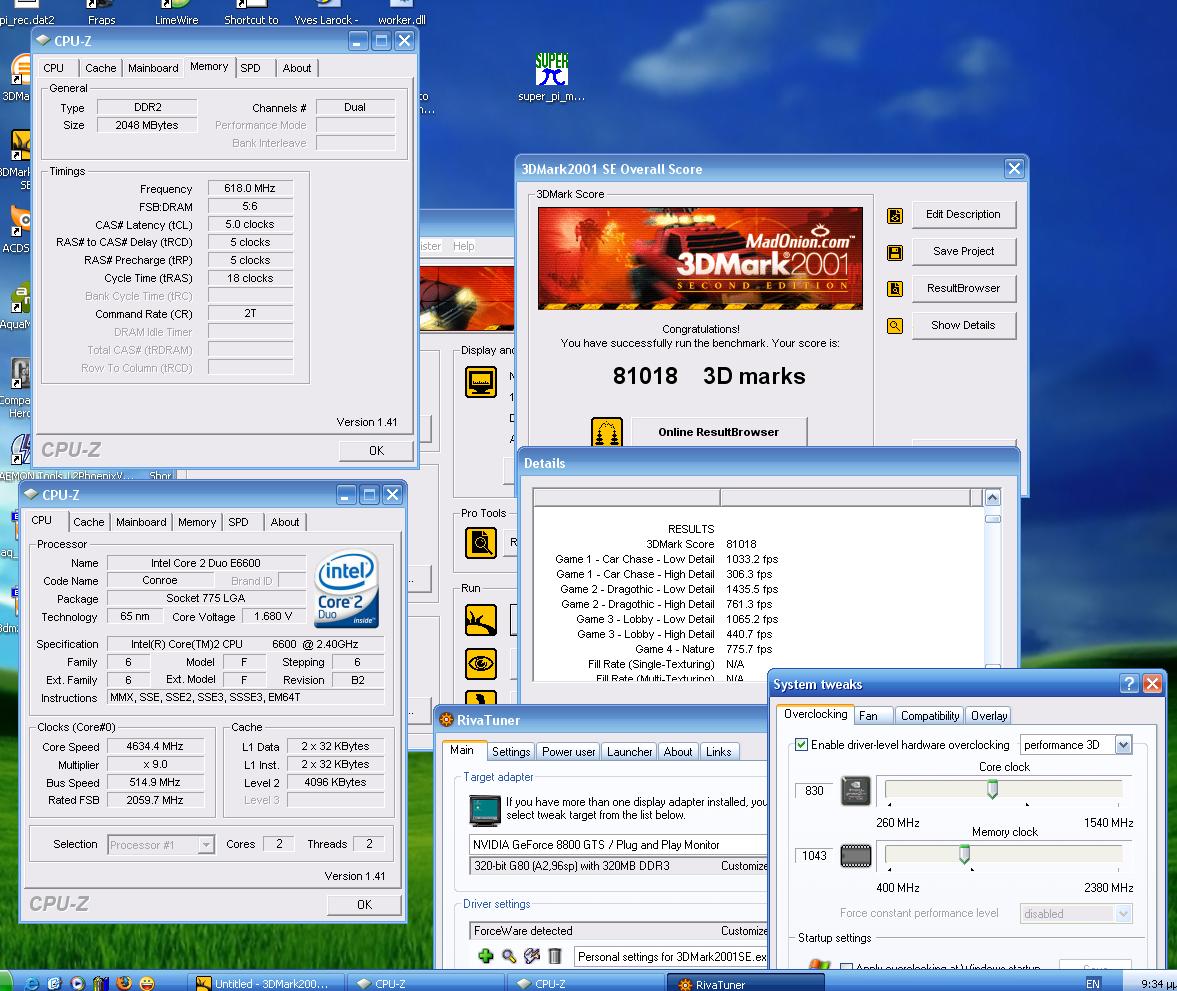
Task: Click the System tweaks help question mark button
Action: [1128, 683]
